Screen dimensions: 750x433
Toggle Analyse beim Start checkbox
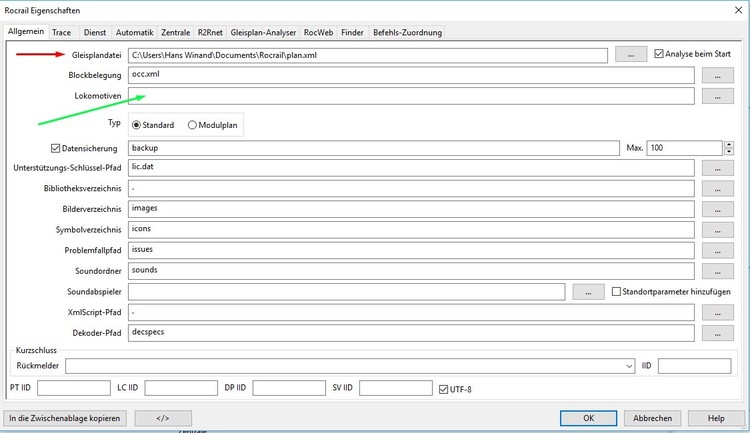click(659, 54)
